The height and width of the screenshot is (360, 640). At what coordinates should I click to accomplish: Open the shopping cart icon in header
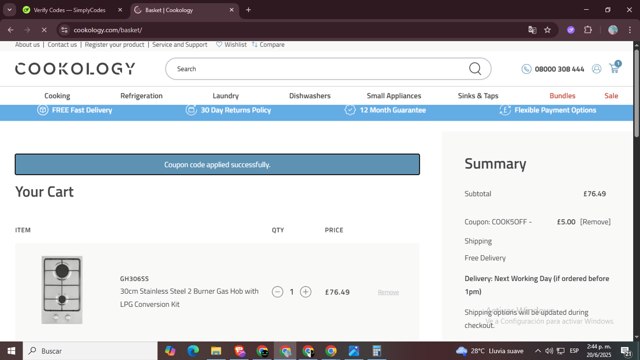tap(615, 68)
